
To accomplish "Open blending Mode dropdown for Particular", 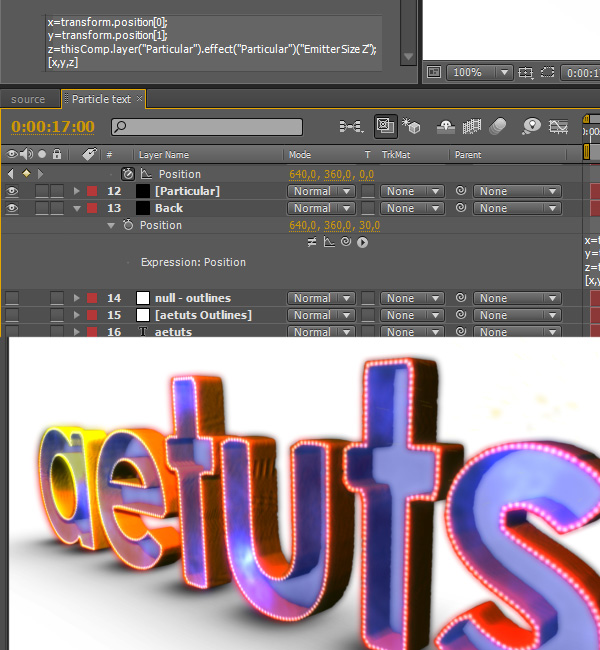I will pyautogui.click(x=321, y=191).
